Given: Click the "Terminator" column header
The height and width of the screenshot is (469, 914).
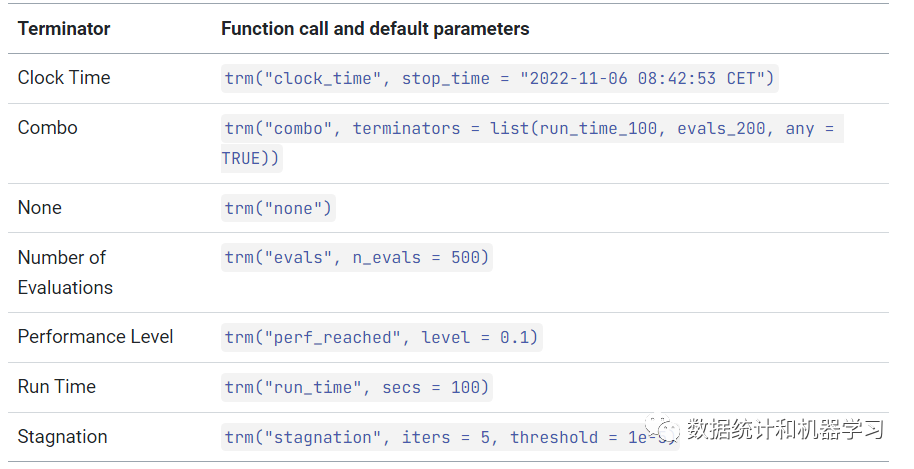Looking at the screenshot, I should coord(62,29).
